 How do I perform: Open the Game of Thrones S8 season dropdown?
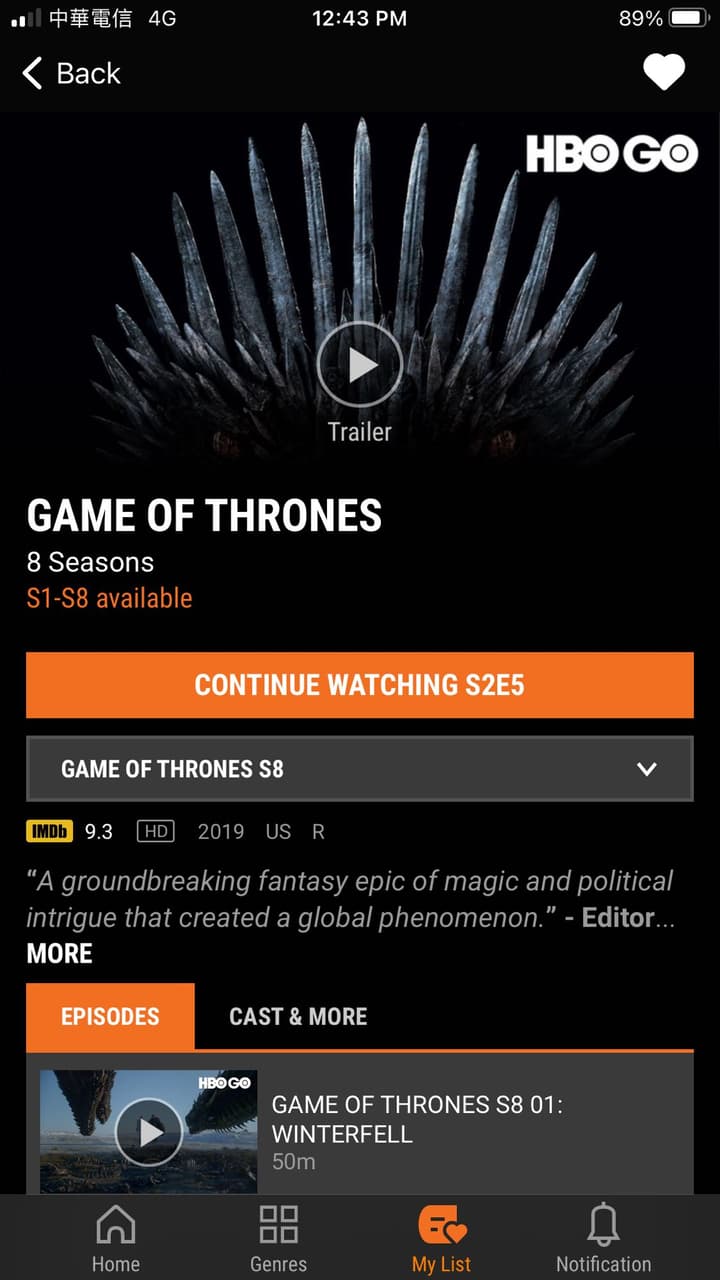pos(360,769)
